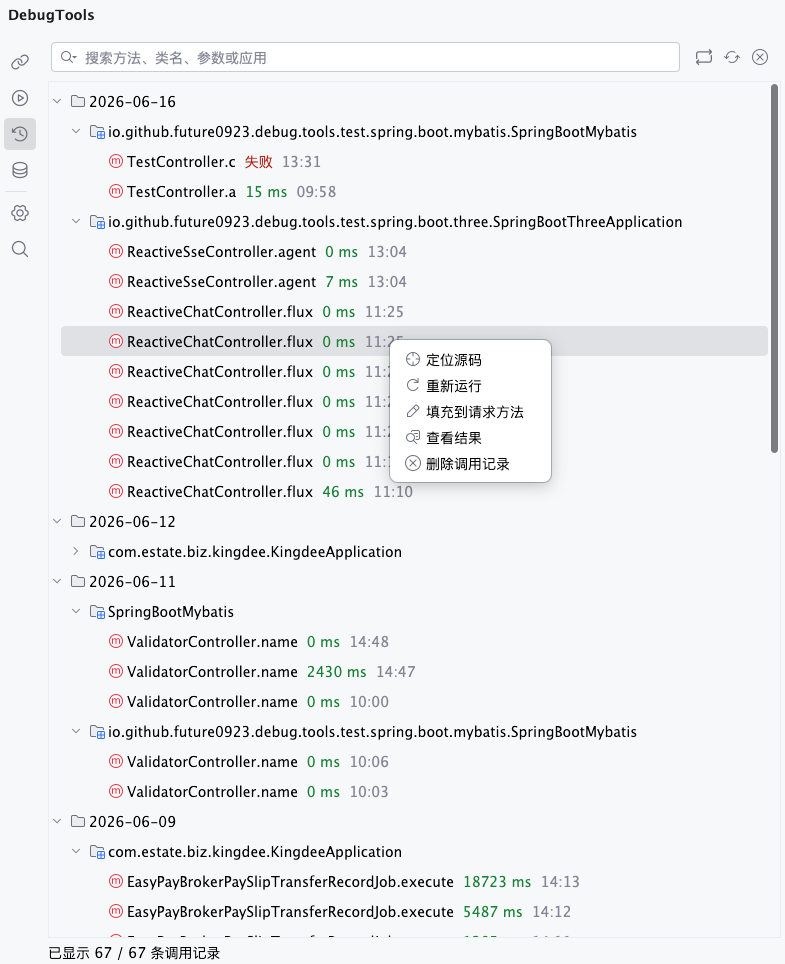Choose 重新运行 in context menu

coord(470,386)
